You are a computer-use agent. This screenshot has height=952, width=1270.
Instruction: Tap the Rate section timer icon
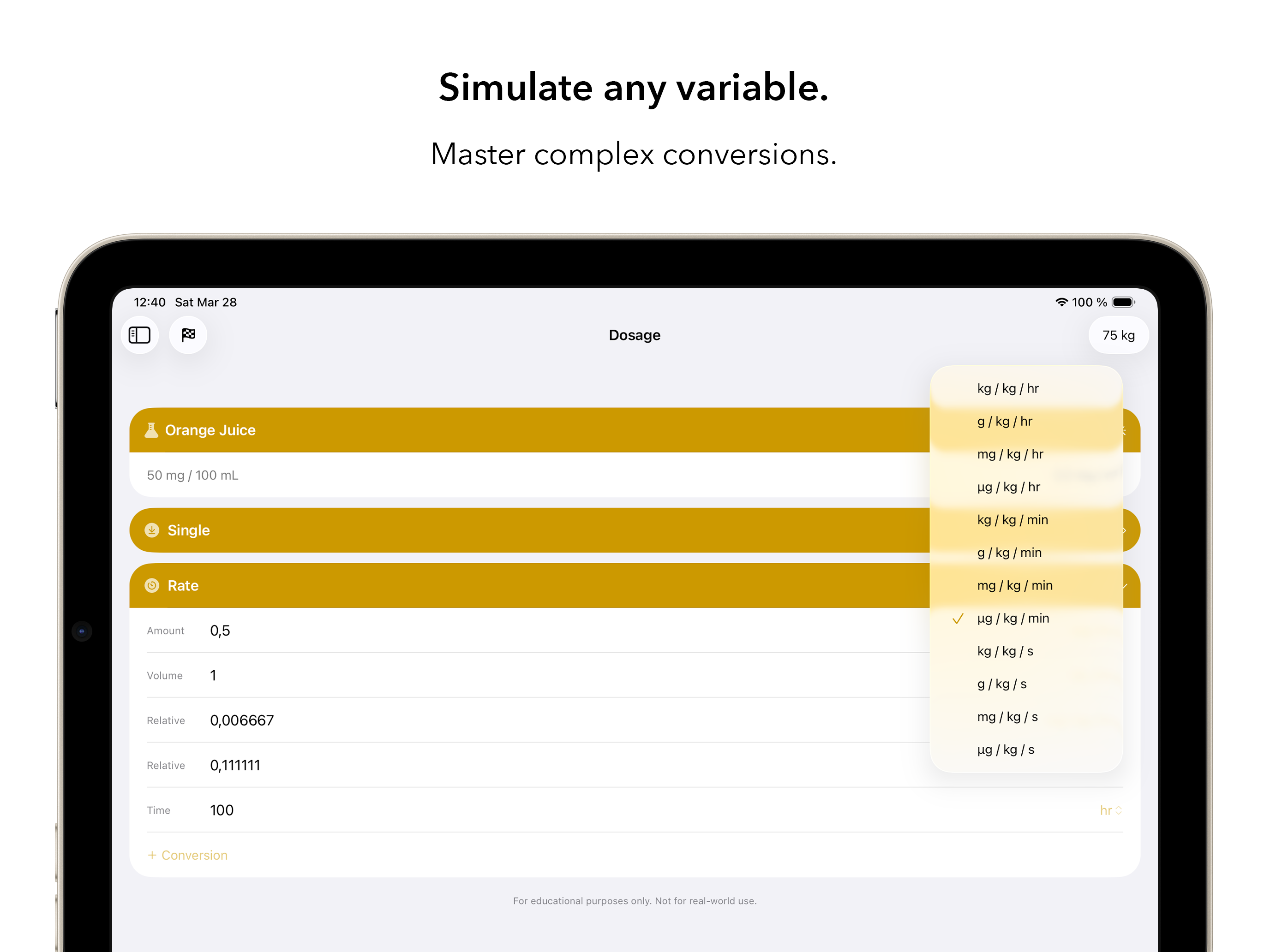click(x=151, y=585)
